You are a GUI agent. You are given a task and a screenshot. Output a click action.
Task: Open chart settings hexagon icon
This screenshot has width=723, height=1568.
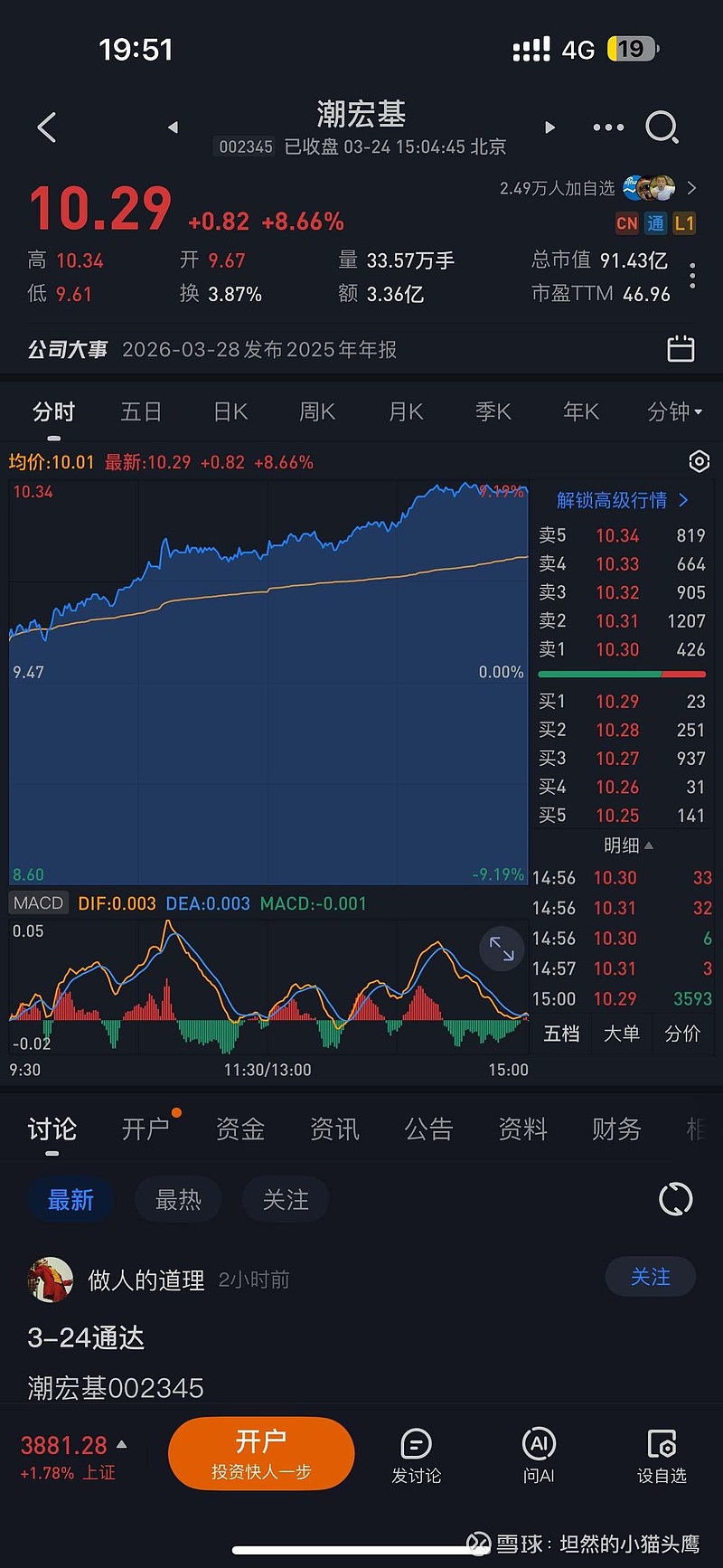click(x=699, y=461)
